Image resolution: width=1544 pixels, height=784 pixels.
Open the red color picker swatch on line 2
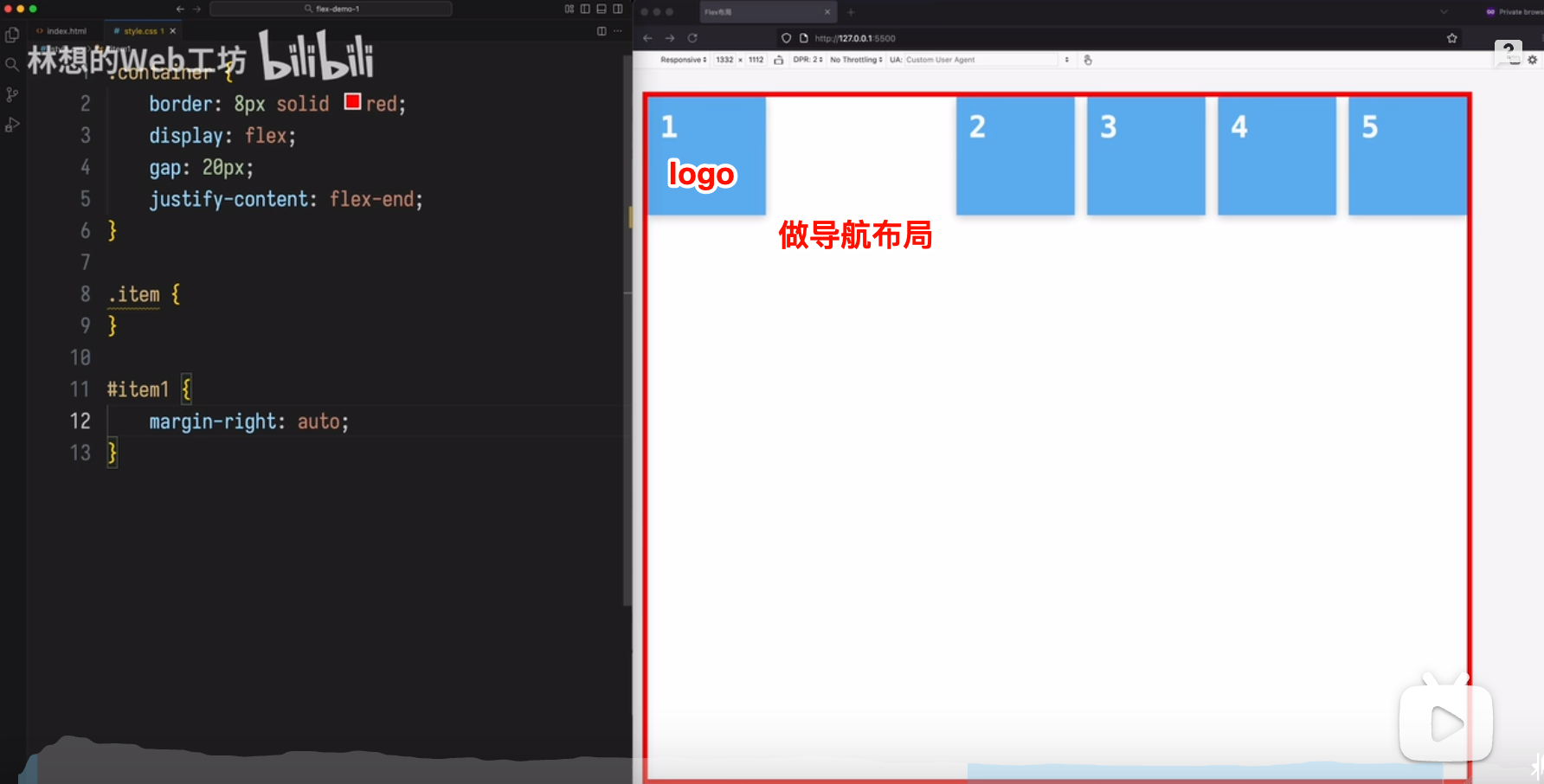pyautogui.click(x=352, y=101)
